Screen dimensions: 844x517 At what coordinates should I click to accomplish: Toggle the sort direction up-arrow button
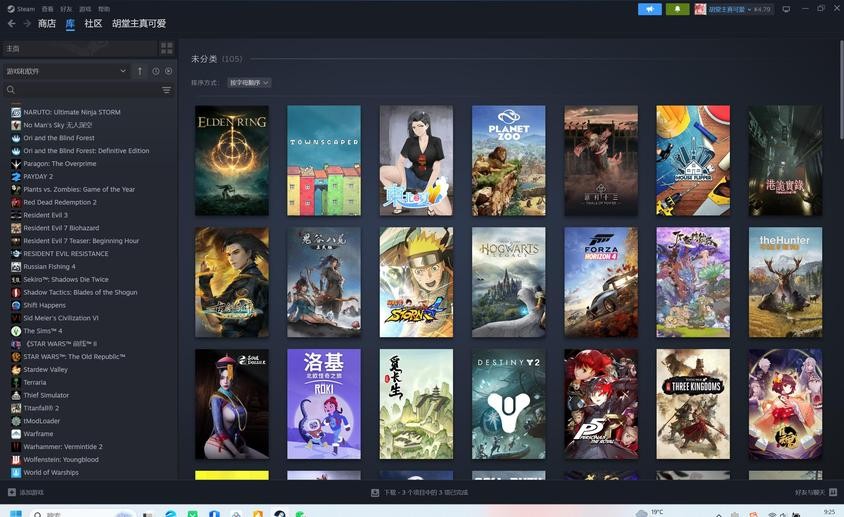140,71
